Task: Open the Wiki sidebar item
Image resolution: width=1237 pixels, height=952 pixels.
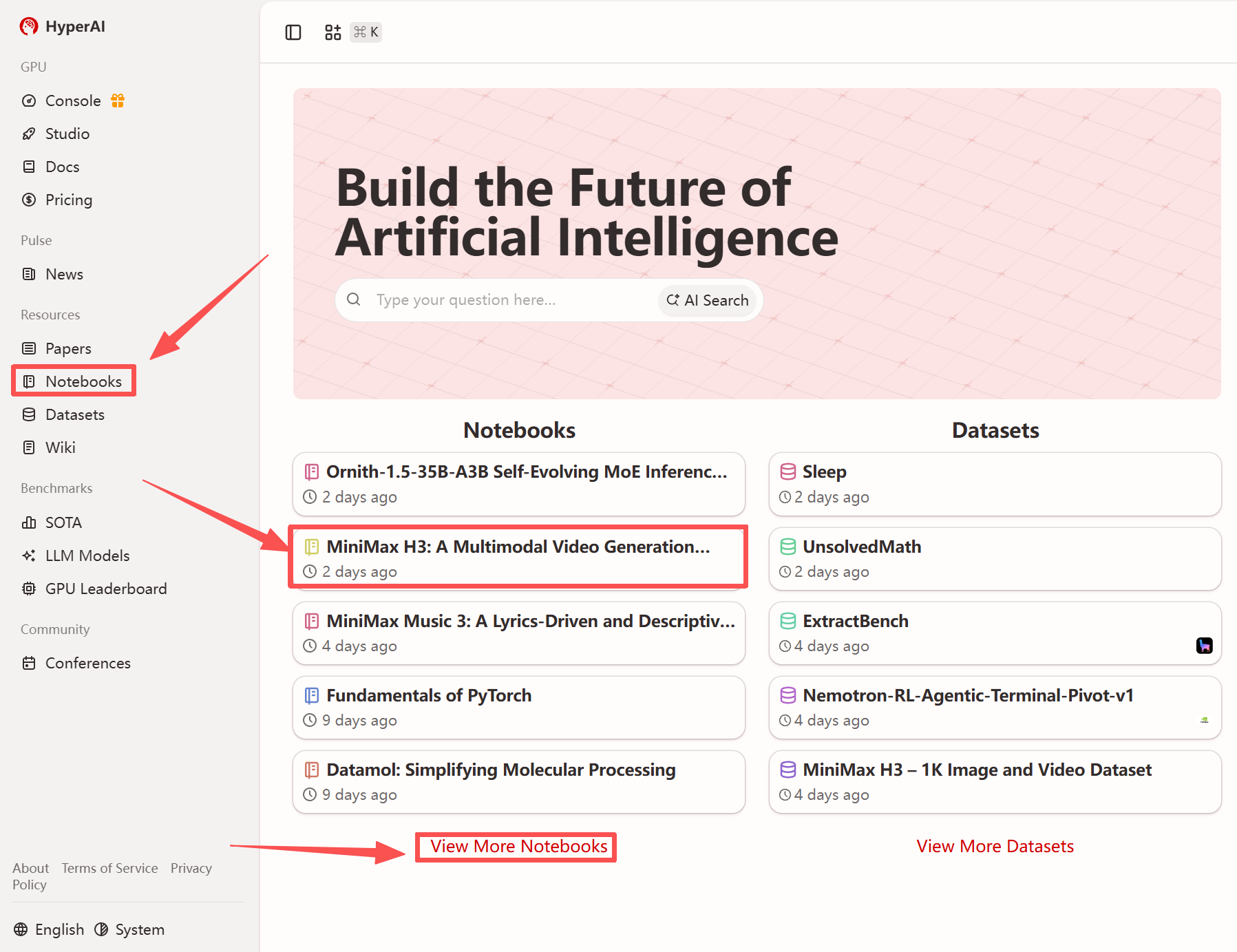Action: point(60,448)
